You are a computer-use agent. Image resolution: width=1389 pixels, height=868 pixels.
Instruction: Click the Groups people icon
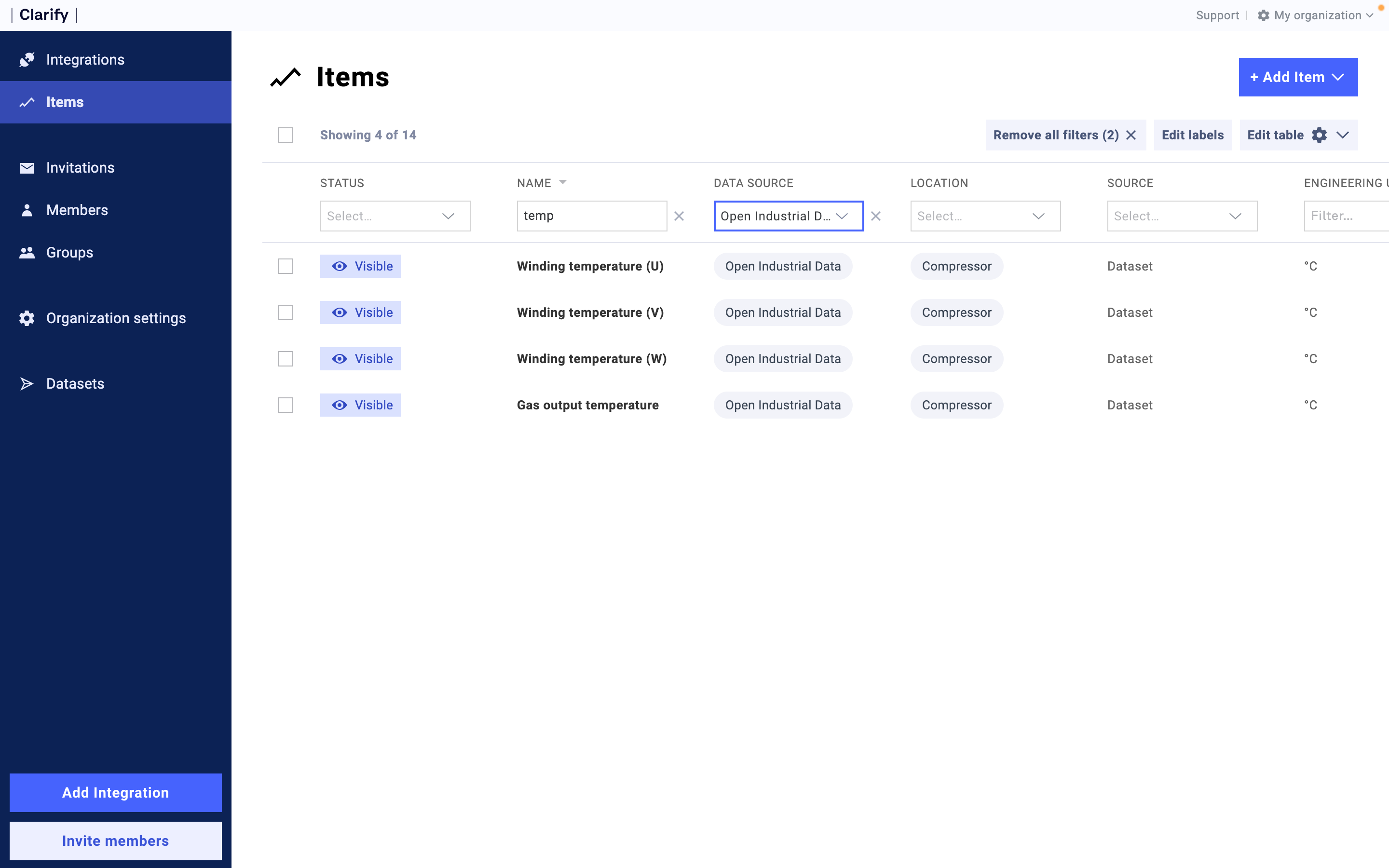[27, 253]
